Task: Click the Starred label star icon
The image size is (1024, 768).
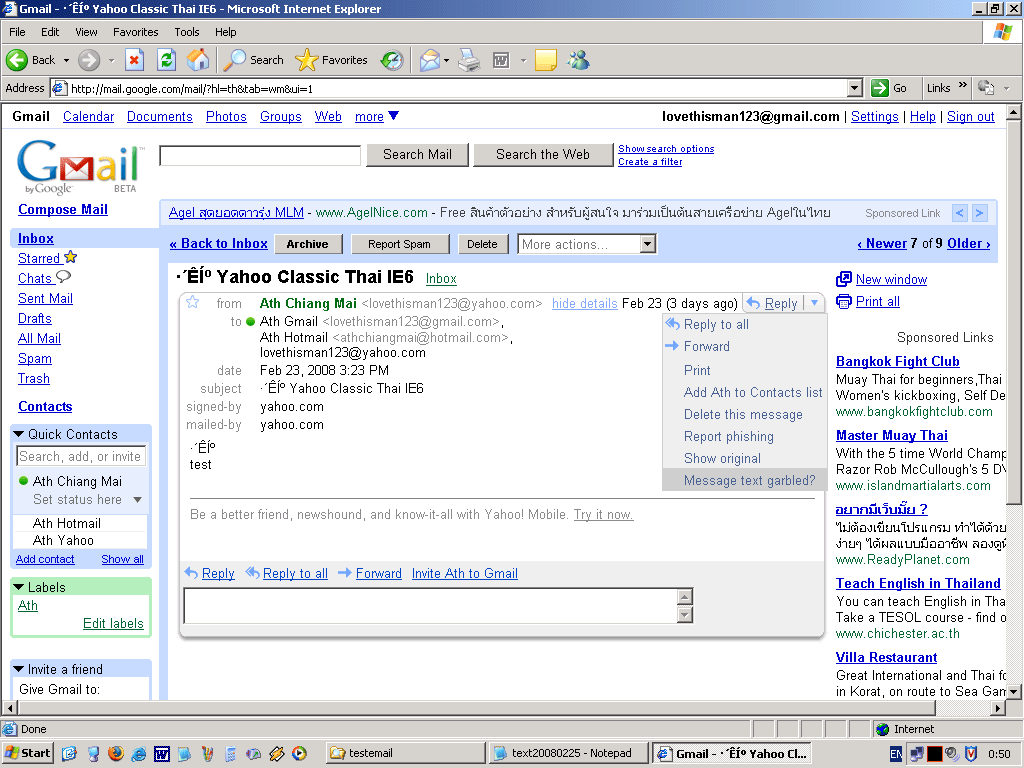Action: (x=71, y=257)
